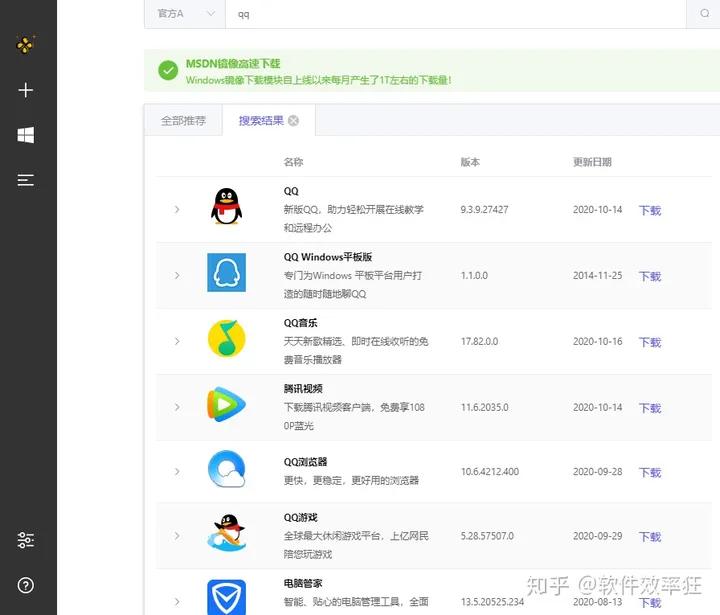Click the 电脑管家 shield icon

pos(226,597)
